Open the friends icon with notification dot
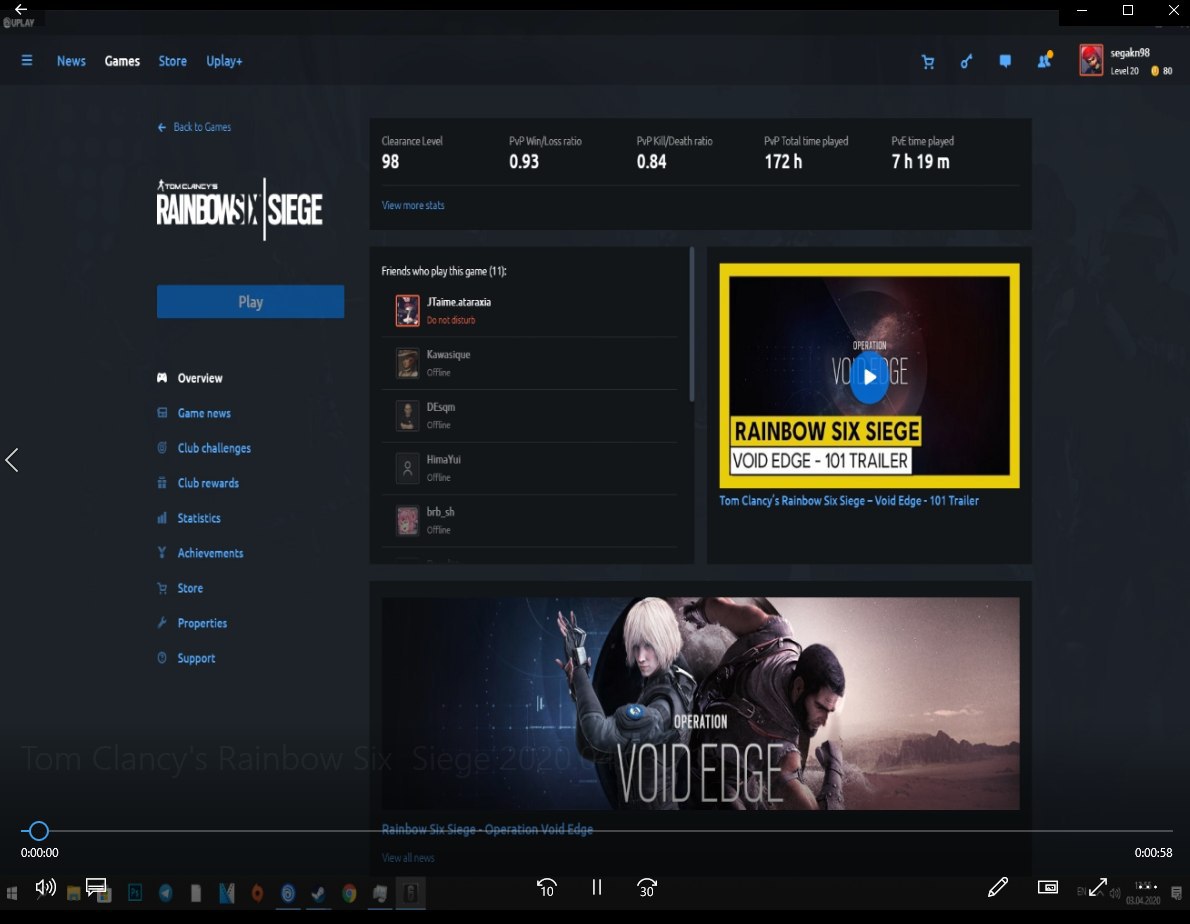The height and width of the screenshot is (924, 1190). 1045,60
